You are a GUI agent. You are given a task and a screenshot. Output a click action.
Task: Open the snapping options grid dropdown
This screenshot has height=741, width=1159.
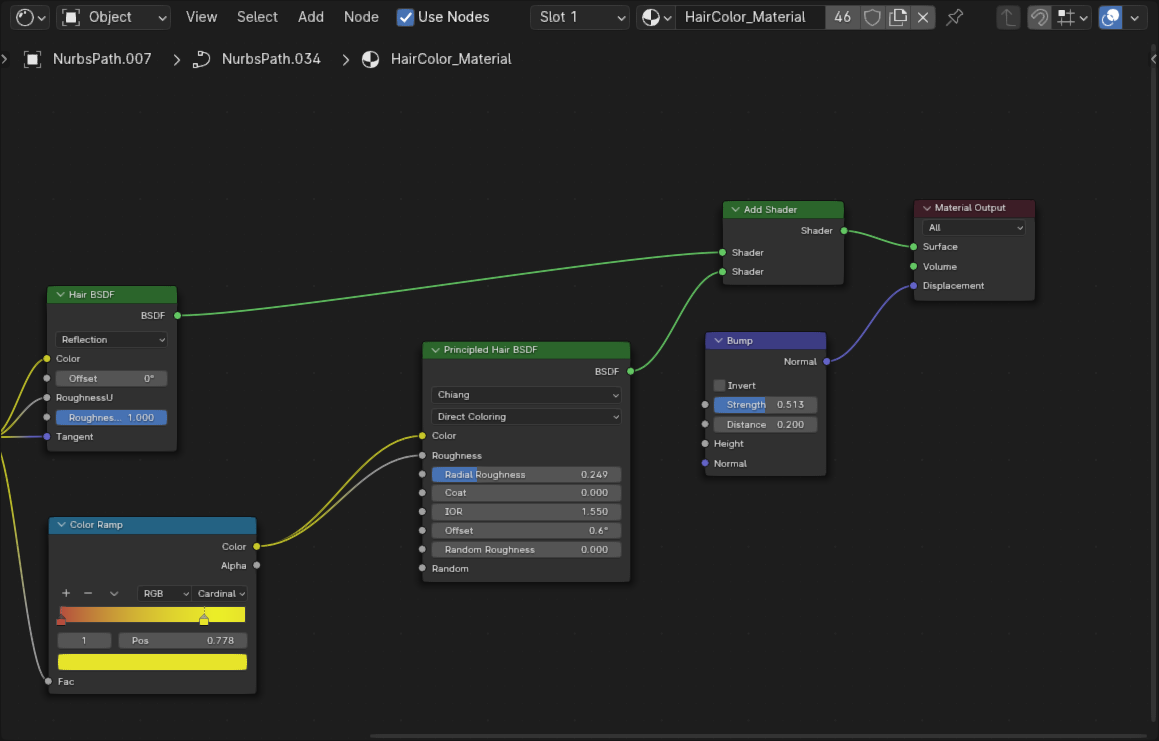(x=1072, y=17)
